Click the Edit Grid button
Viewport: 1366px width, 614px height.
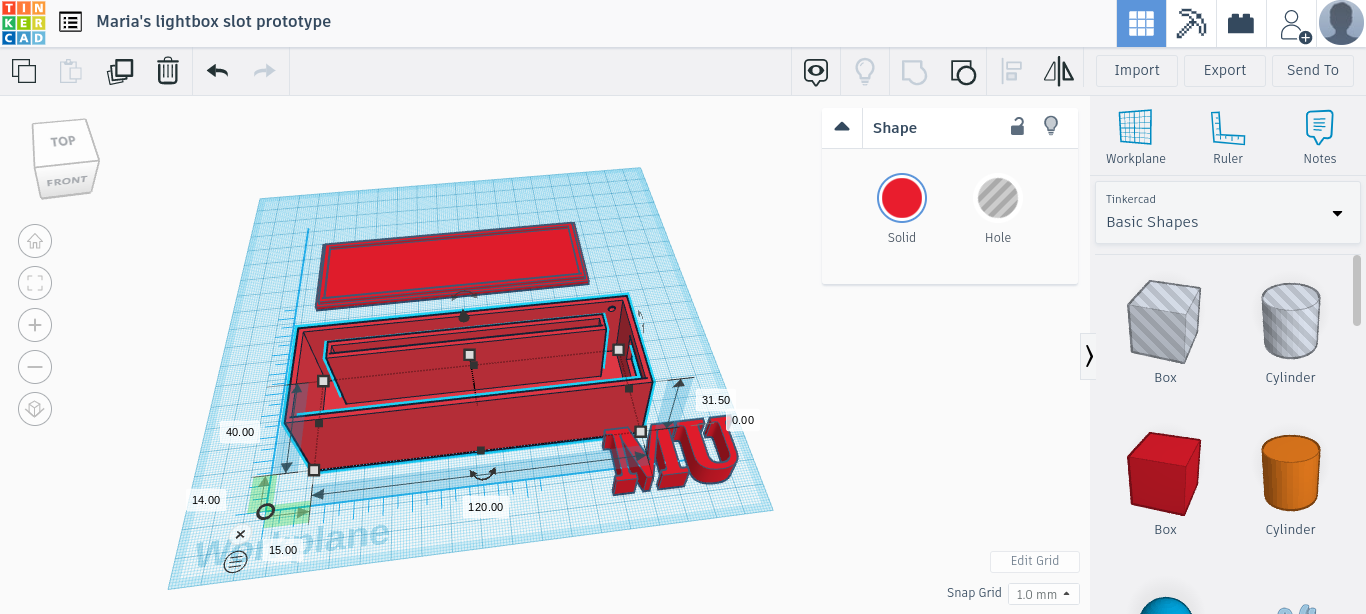(1034, 561)
